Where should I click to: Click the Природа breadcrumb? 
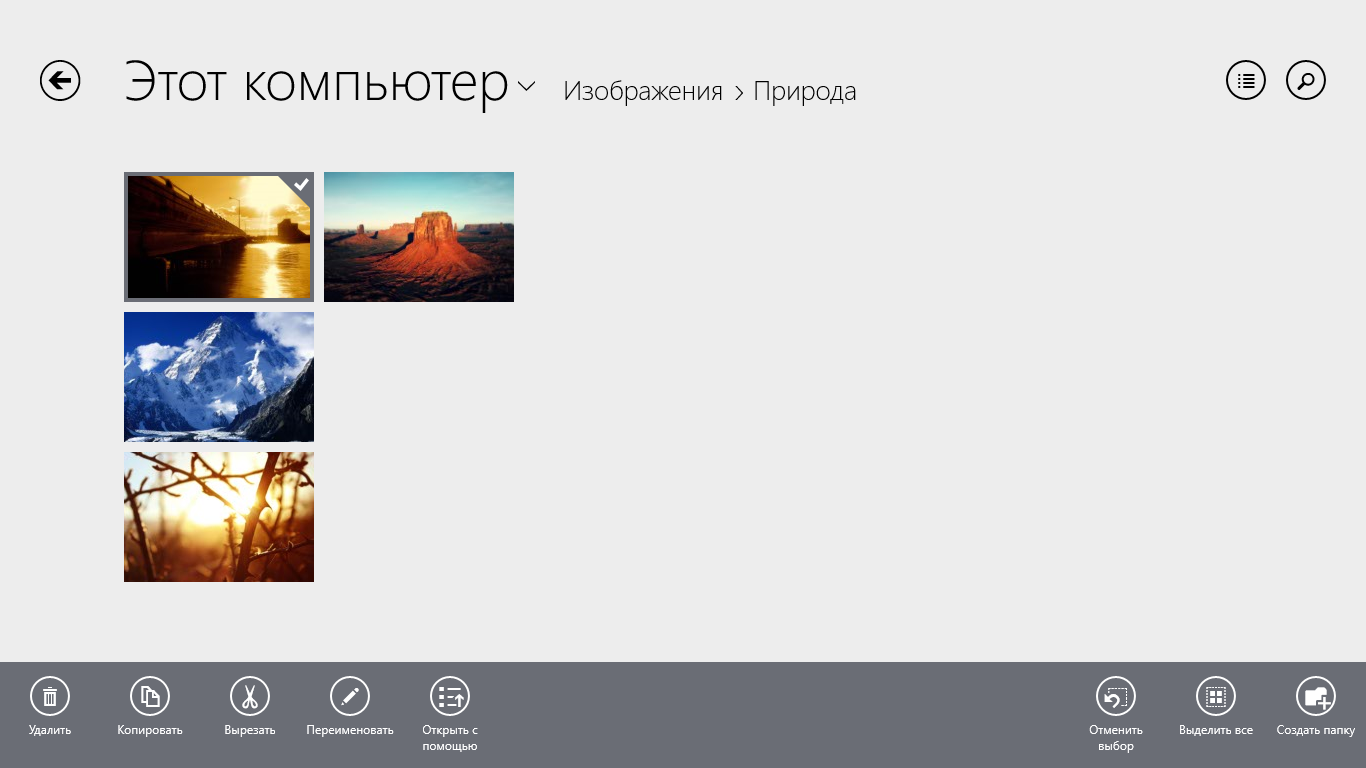click(x=805, y=92)
